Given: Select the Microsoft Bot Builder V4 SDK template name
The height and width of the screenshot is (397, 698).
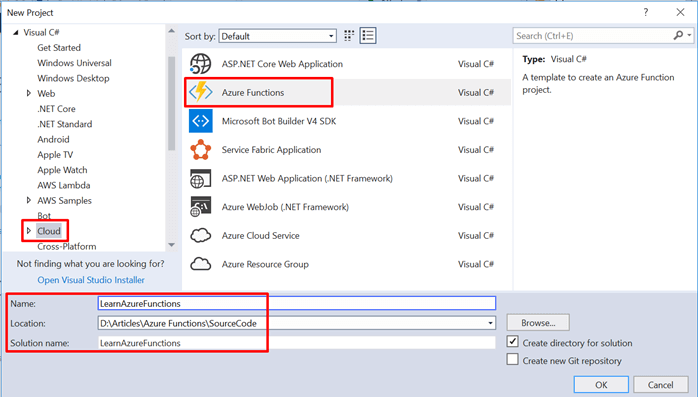Looking at the screenshot, I should coord(279,121).
